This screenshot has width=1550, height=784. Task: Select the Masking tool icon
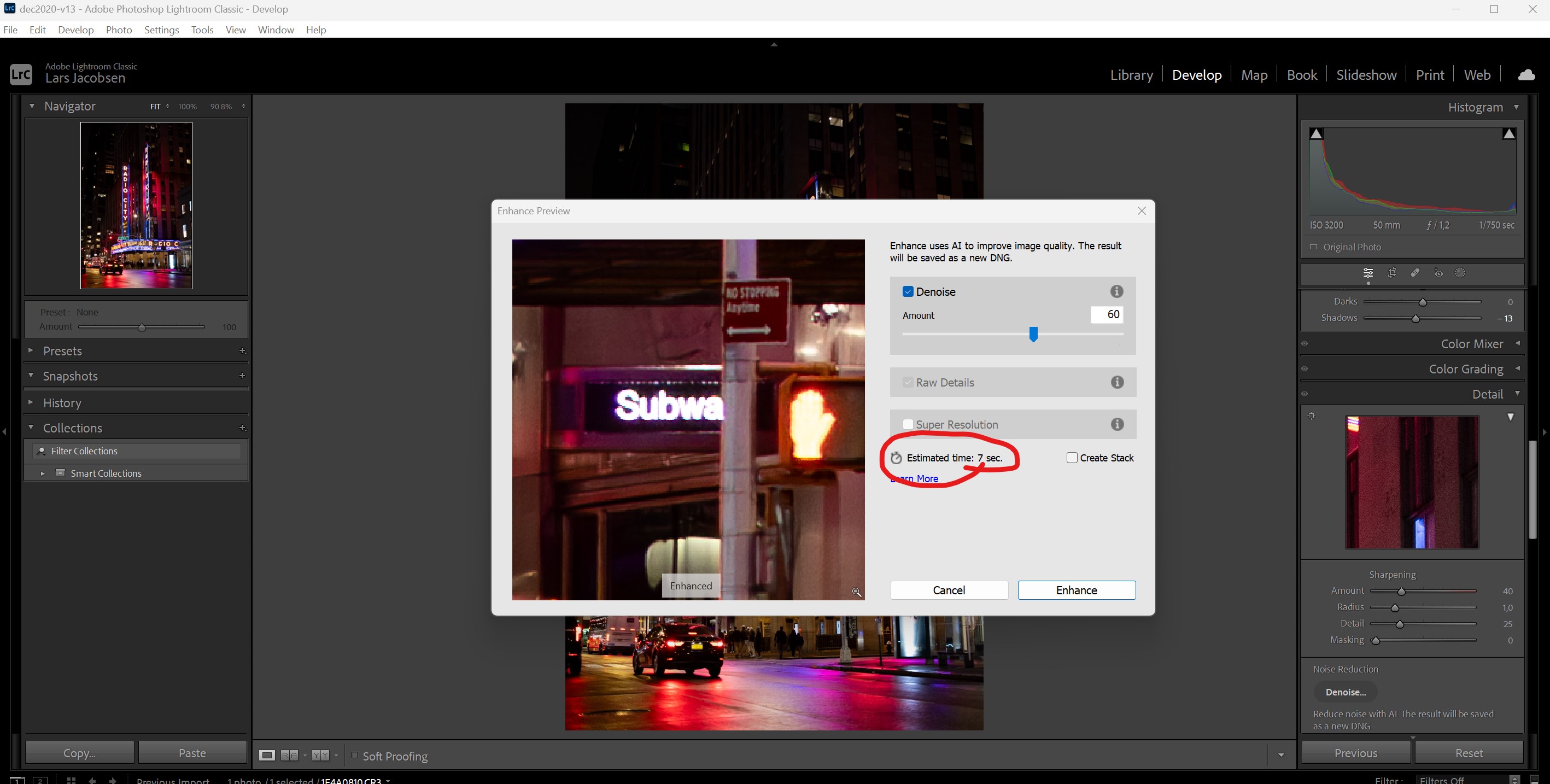(x=1460, y=273)
